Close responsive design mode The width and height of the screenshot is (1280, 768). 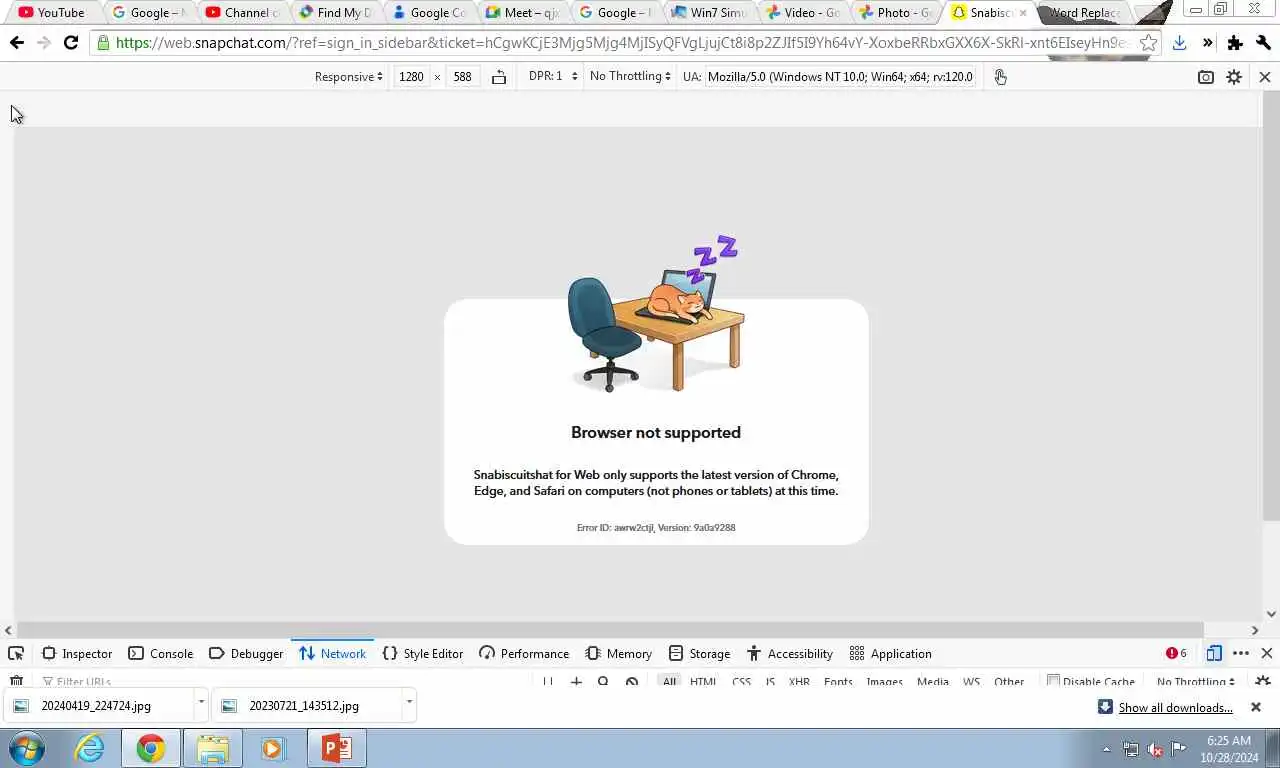tap(1264, 77)
